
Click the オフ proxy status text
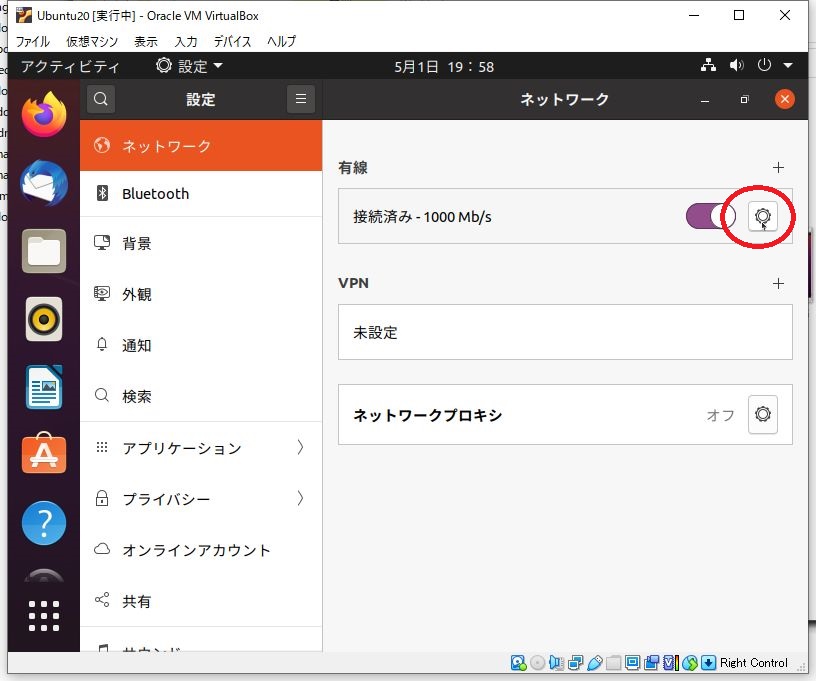(x=720, y=415)
